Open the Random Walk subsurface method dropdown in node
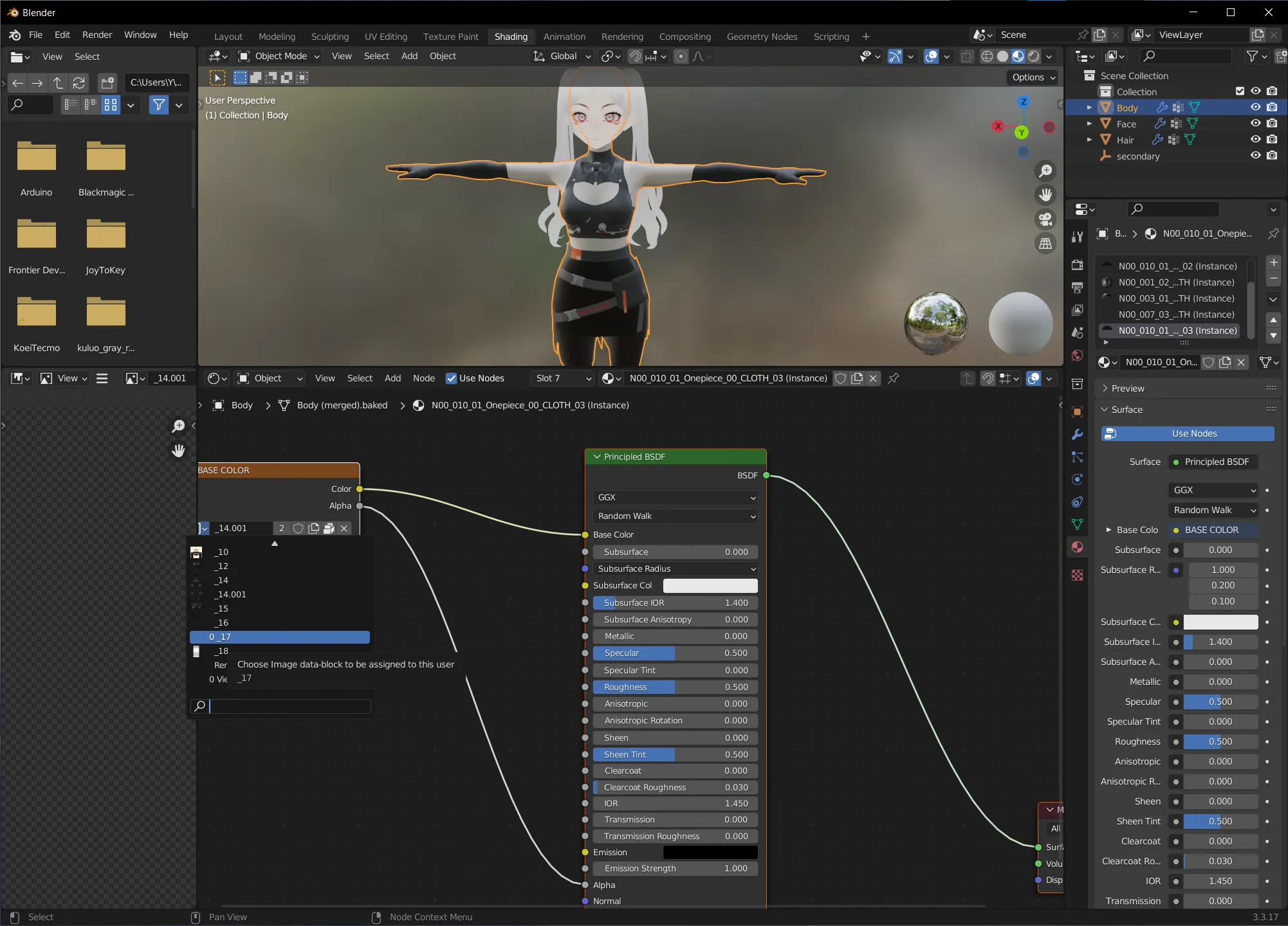Viewport: 1288px width, 926px height. pyautogui.click(x=675, y=516)
